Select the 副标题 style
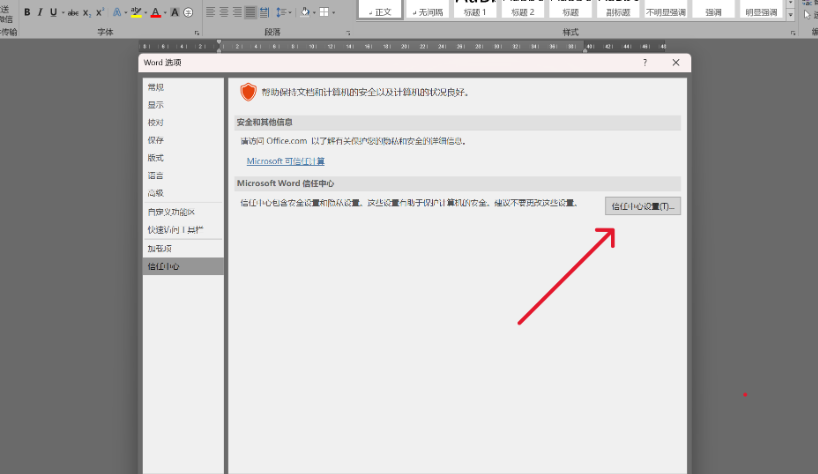818x474 pixels. [x=618, y=9]
